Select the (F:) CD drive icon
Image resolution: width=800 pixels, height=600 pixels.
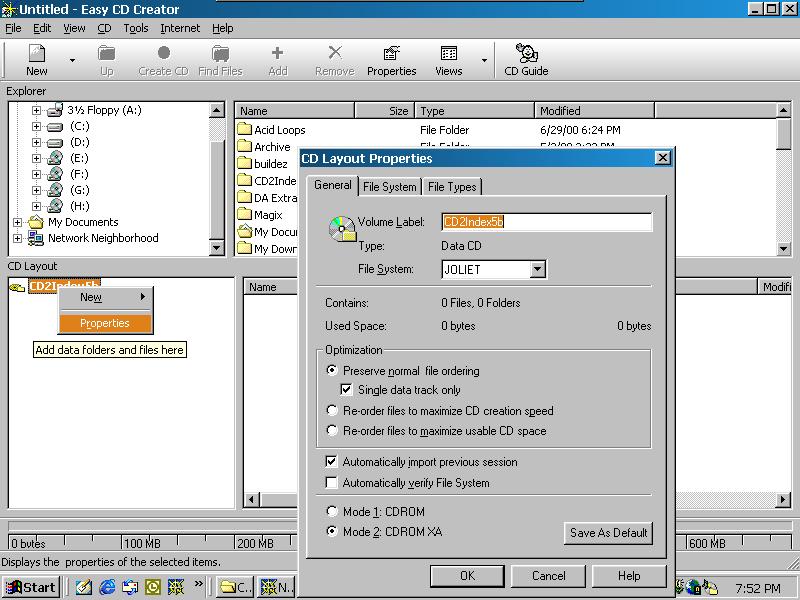pyautogui.click(x=55, y=174)
